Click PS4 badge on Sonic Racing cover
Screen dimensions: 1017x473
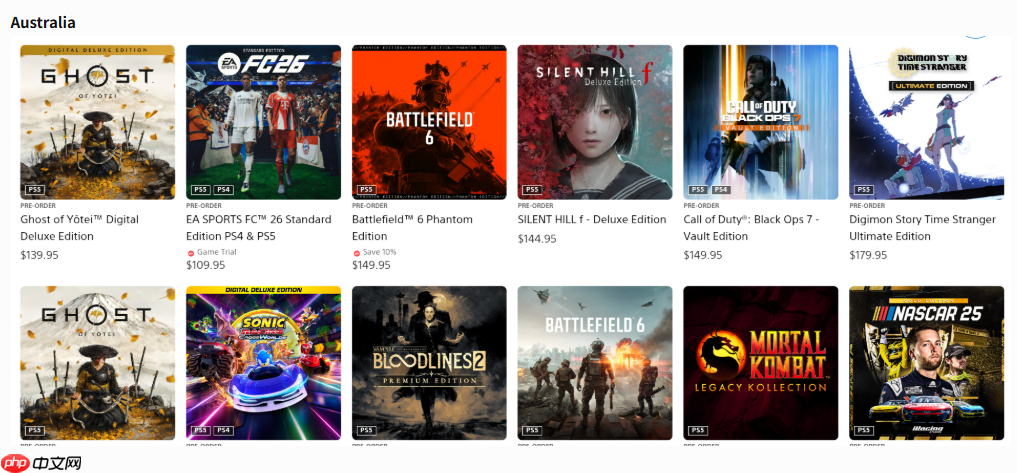(223, 430)
